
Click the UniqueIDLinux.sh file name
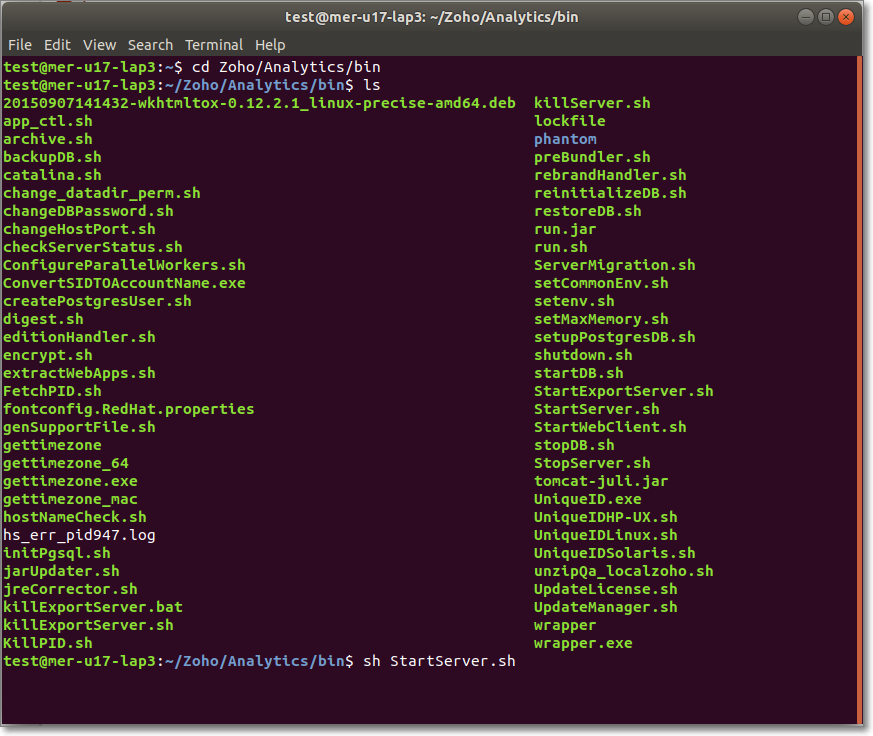(x=606, y=536)
